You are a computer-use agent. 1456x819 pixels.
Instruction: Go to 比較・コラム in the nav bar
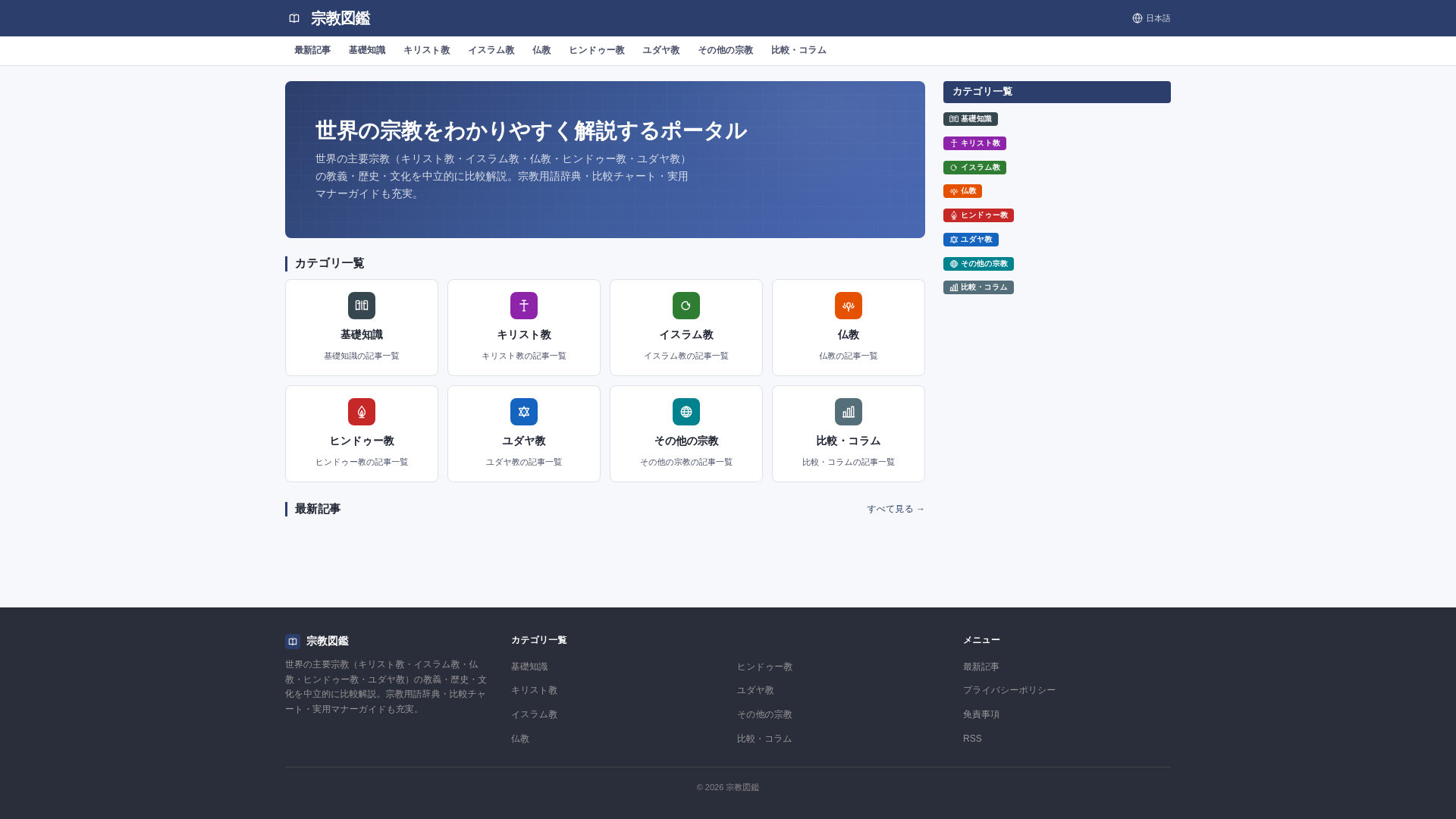(799, 50)
